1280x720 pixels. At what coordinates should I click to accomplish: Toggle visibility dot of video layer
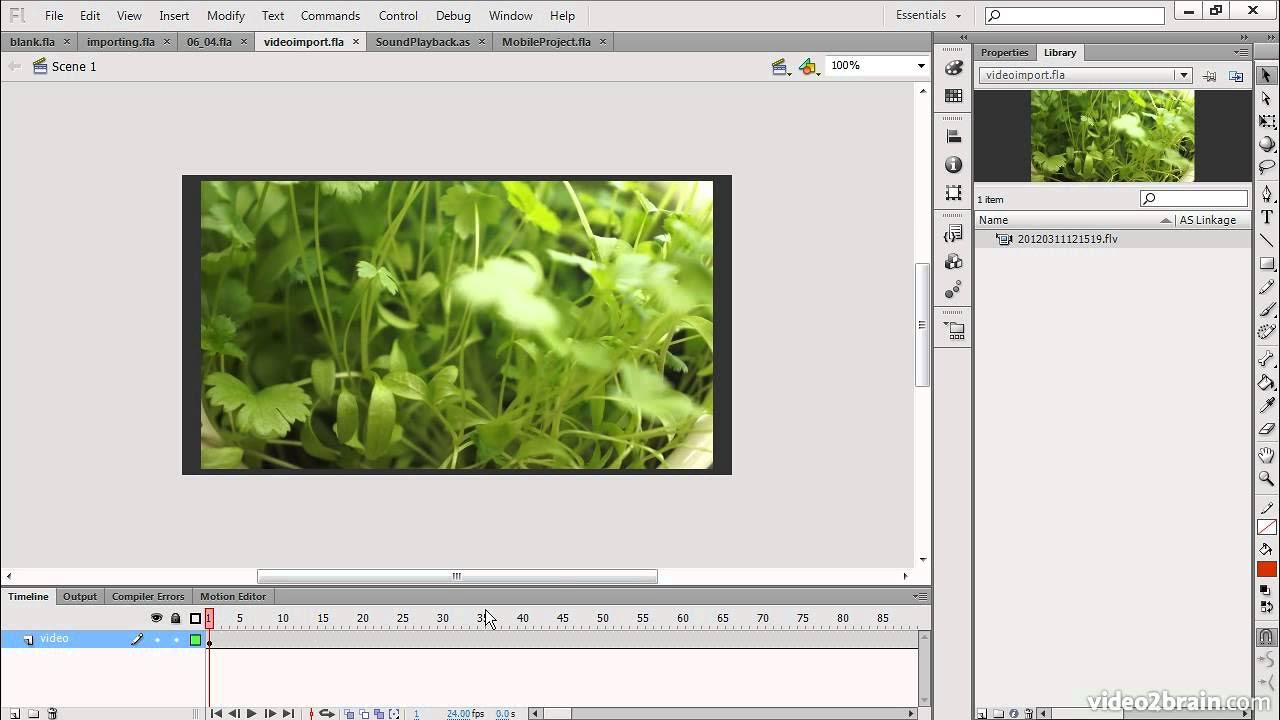point(157,640)
